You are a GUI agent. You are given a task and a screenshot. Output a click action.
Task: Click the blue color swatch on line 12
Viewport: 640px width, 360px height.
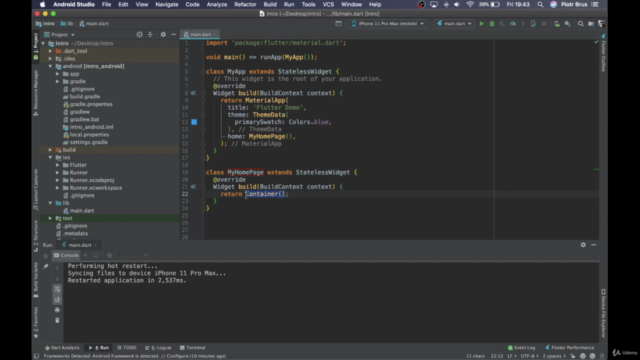(x=194, y=122)
